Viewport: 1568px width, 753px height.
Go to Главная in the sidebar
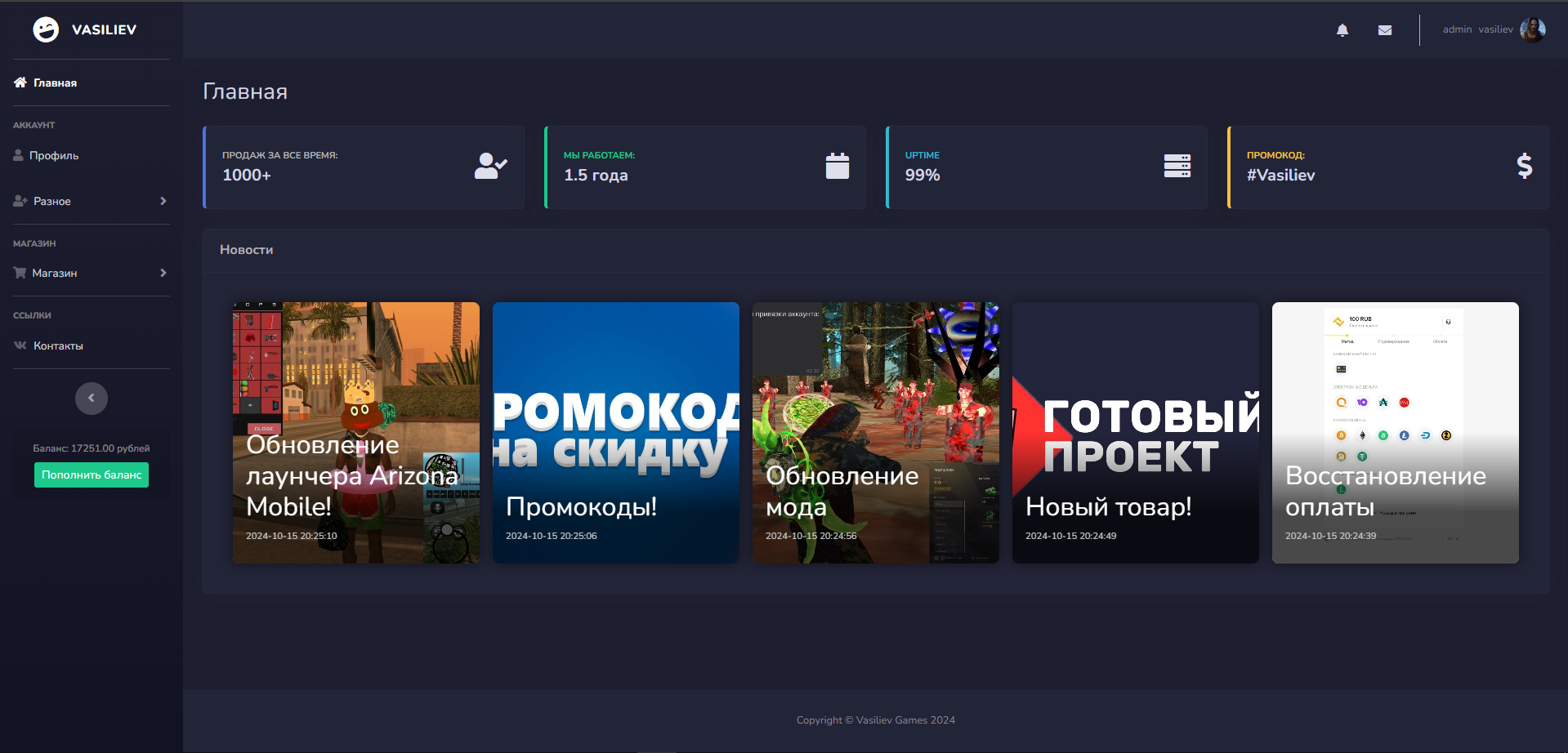[x=92, y=82]
